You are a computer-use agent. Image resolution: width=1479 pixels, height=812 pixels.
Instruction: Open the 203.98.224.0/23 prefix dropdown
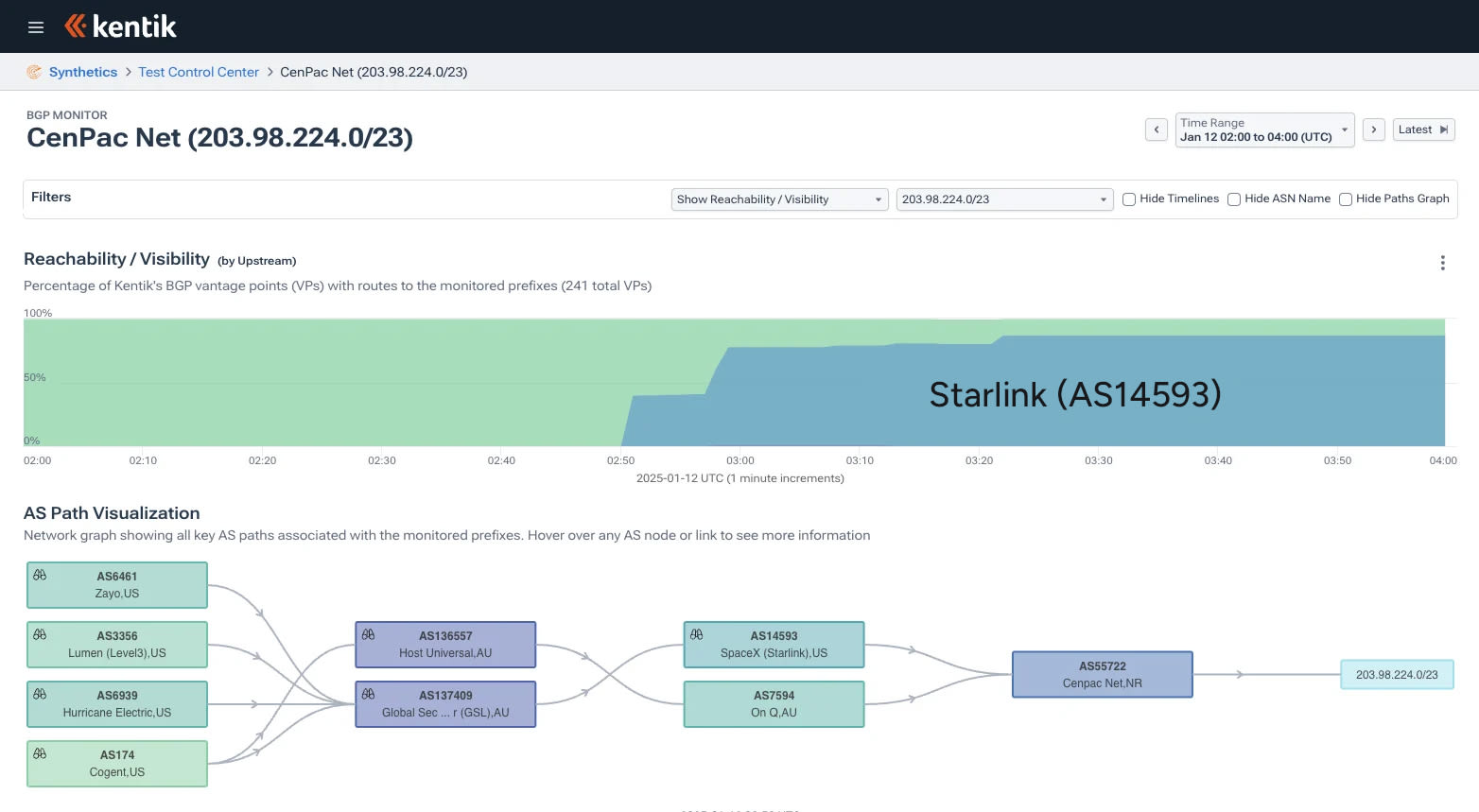1004,199
